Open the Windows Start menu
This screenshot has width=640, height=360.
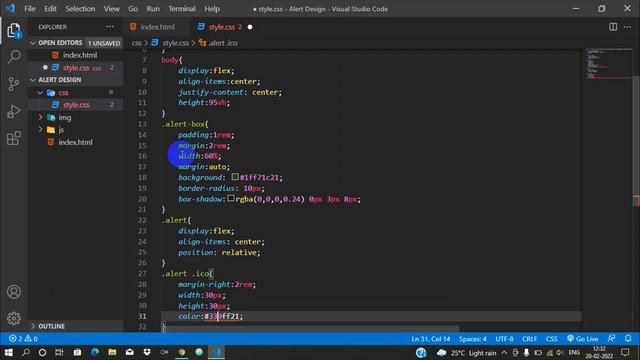(8, 352)
